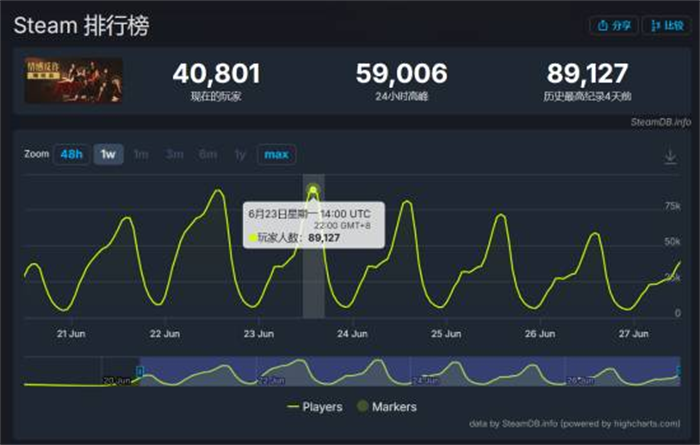The height and width of the screenshot is (445, 700).
Task: Open the chart download menu icon
Action: pos(670,157)
